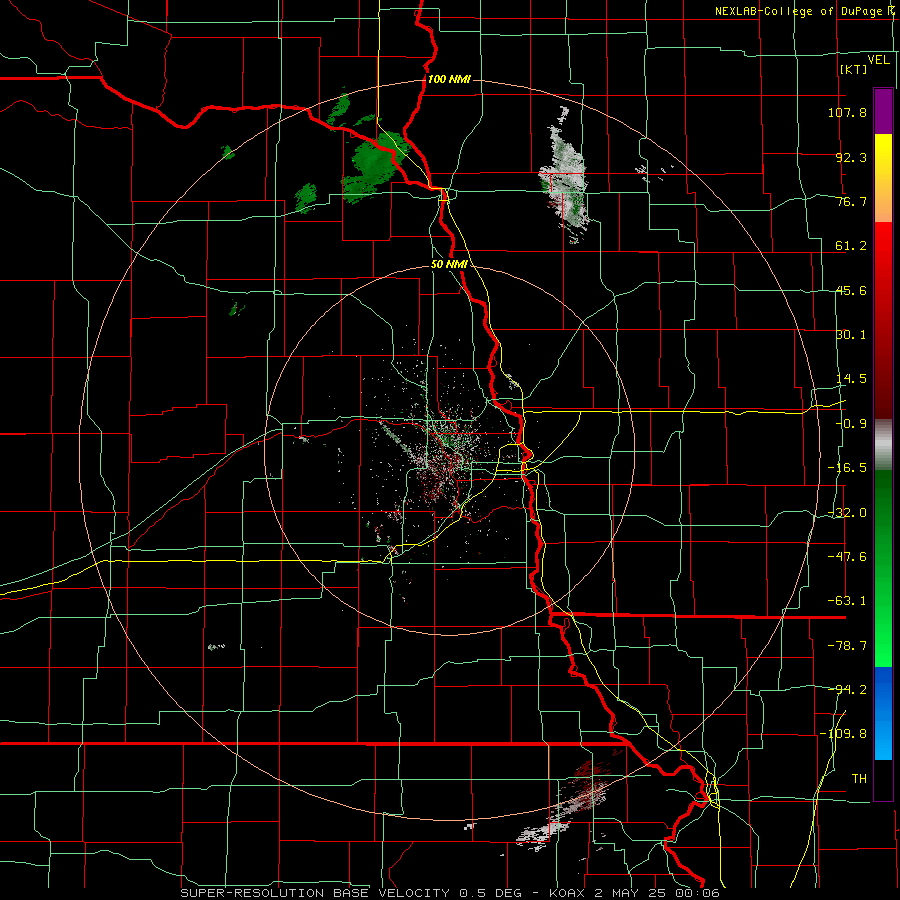The width and height of the screenshot is (900, 900).
Task: Select the -63.1 velocity value
Action: pos(847,601)
